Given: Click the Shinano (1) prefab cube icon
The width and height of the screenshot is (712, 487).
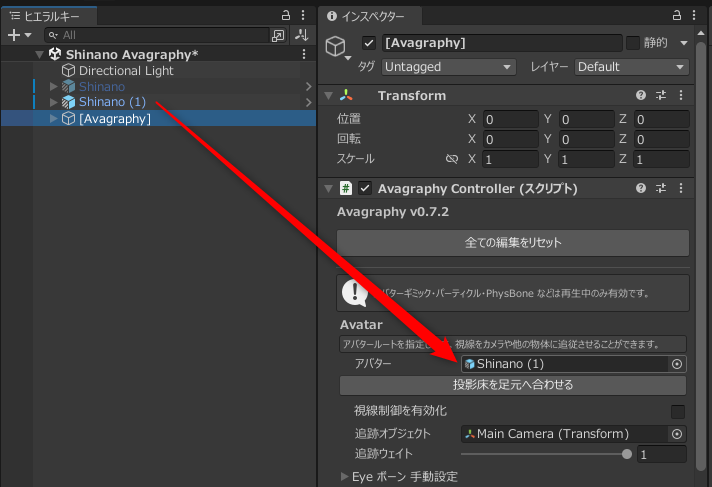Looking at the screenshot, I should pyautogui.click(x=68, y=102).
